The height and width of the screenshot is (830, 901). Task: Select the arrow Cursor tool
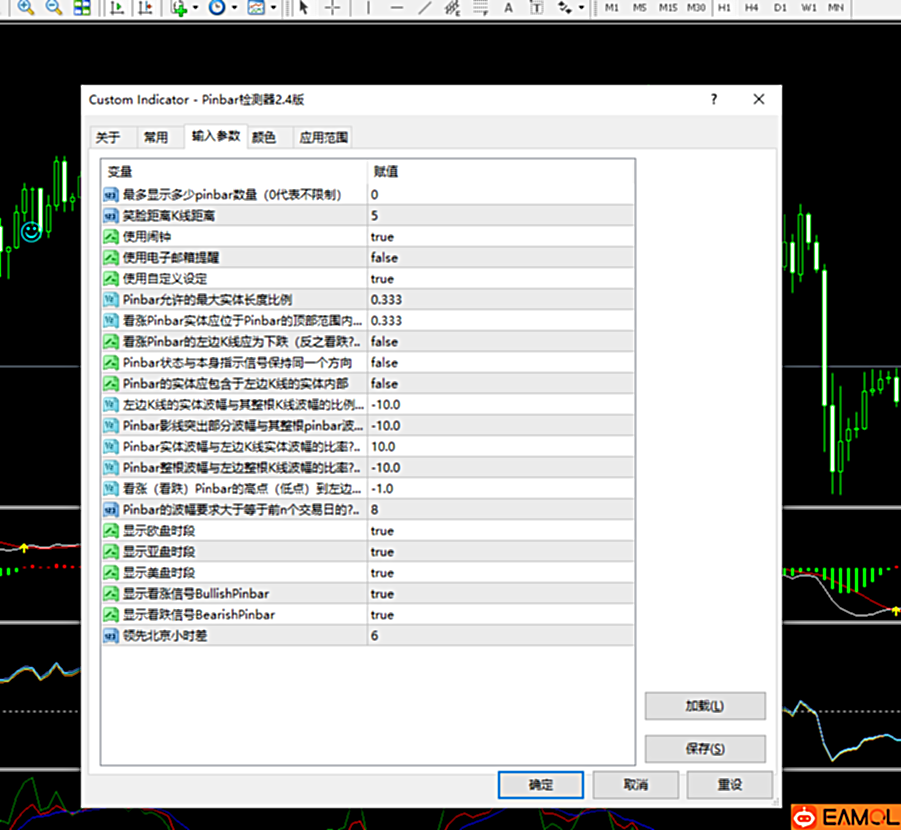(x=304, y=8)
